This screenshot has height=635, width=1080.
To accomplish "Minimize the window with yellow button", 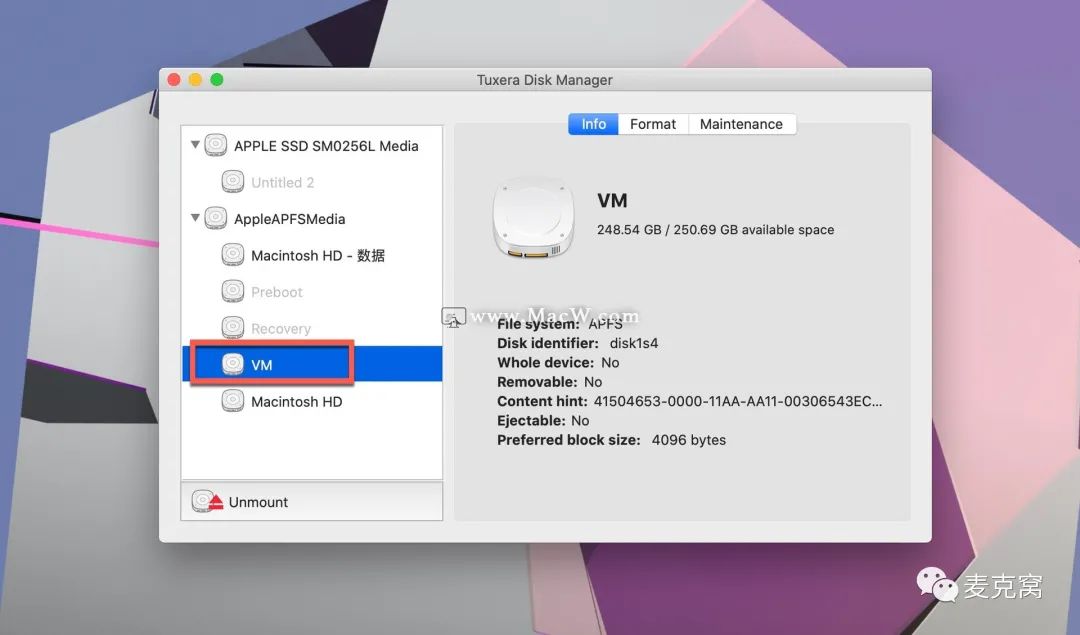I will [195, 80].
